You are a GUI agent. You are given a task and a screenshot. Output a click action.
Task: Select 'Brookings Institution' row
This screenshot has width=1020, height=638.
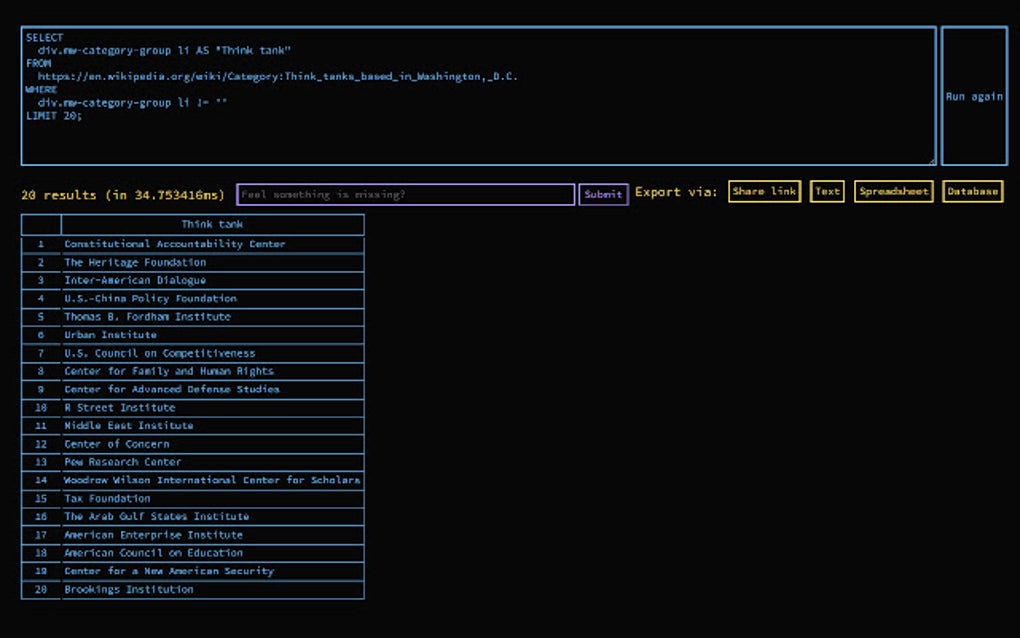(x=193, y=589)
